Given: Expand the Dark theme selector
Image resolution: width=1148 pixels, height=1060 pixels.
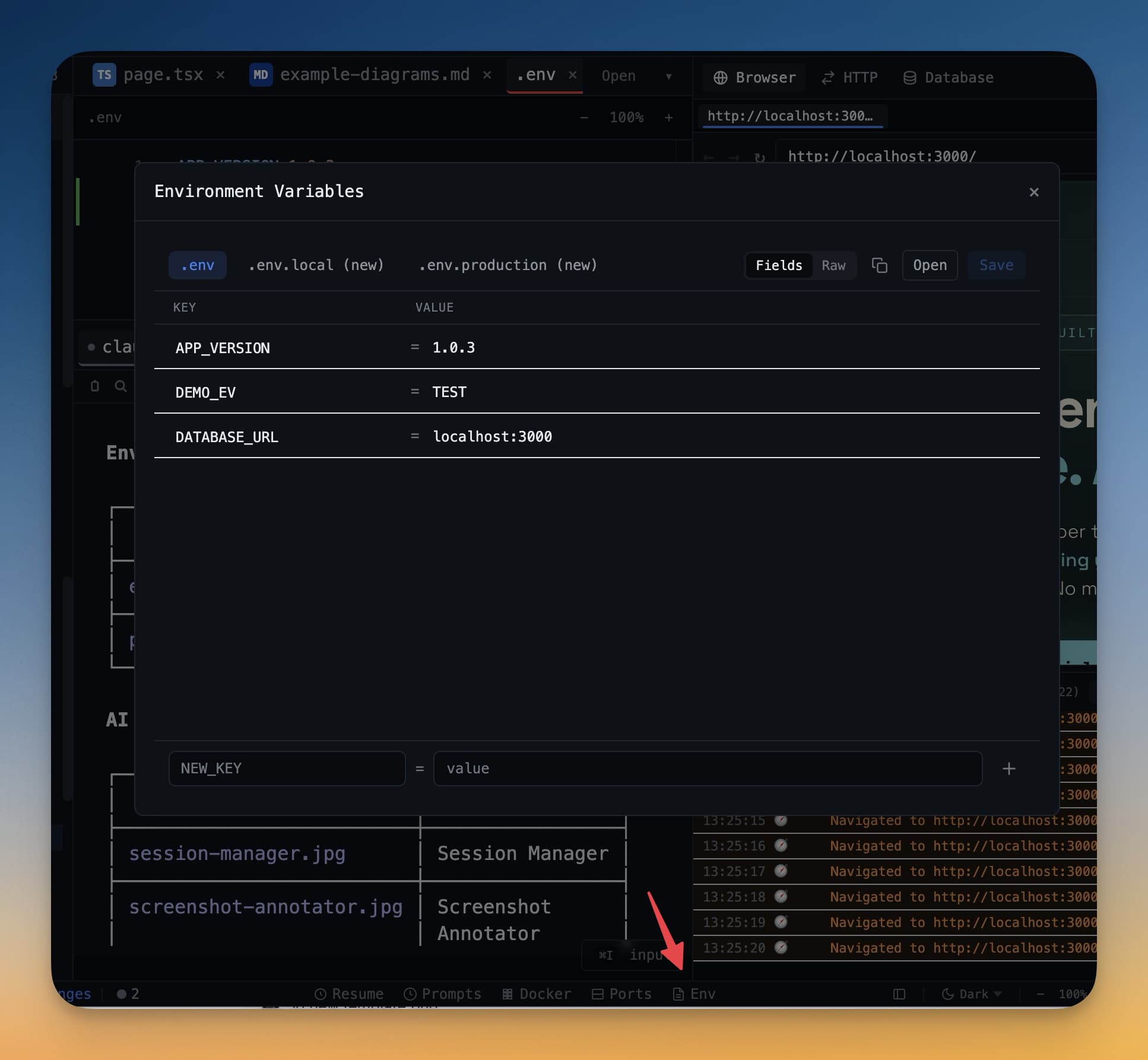Looking at the screenshot, I should point(971,994).
